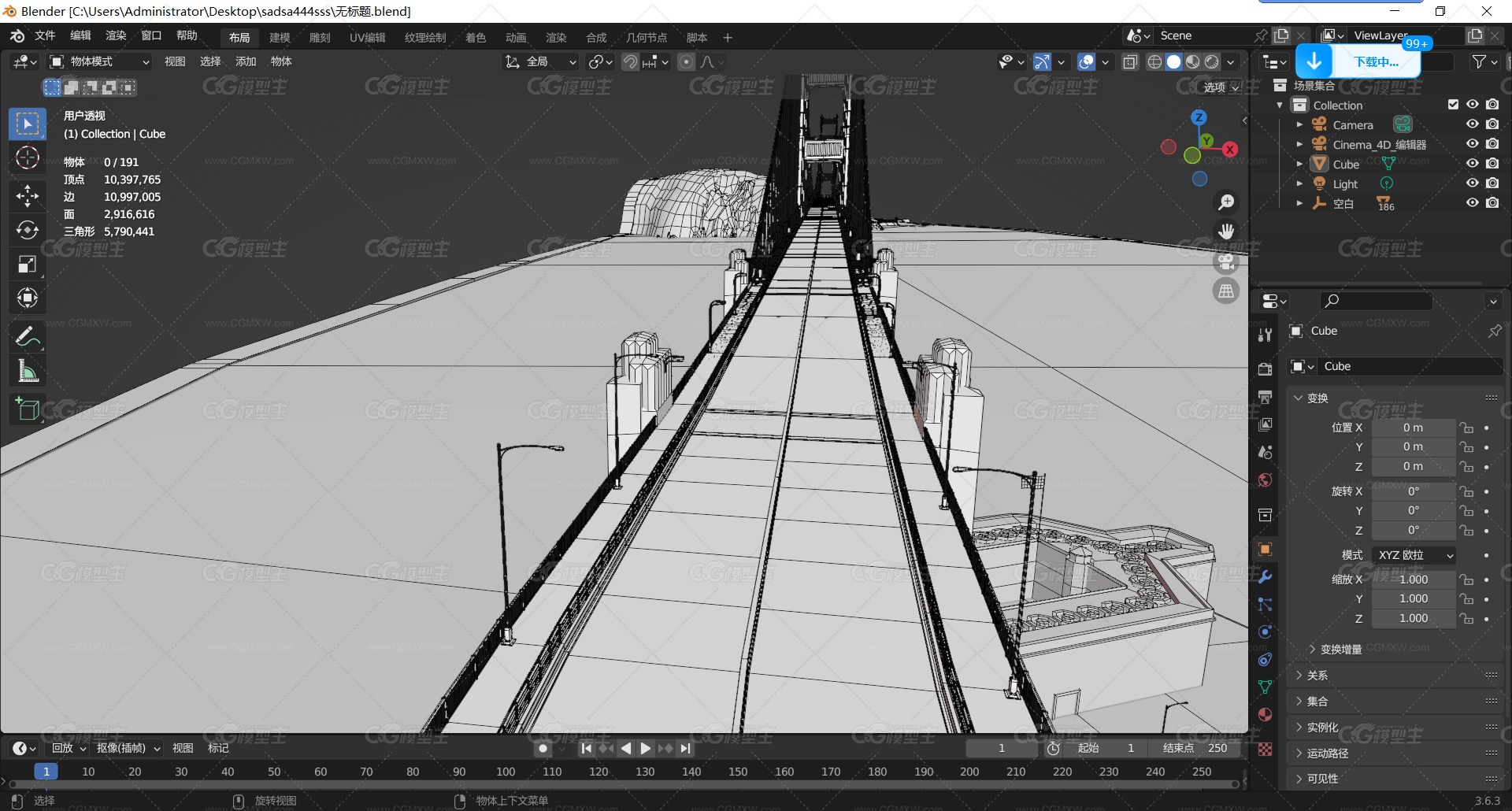Open the Render menu in top bar
Image resolution: width=1512 pixels, height=811 pixels.
click(116, 36)
